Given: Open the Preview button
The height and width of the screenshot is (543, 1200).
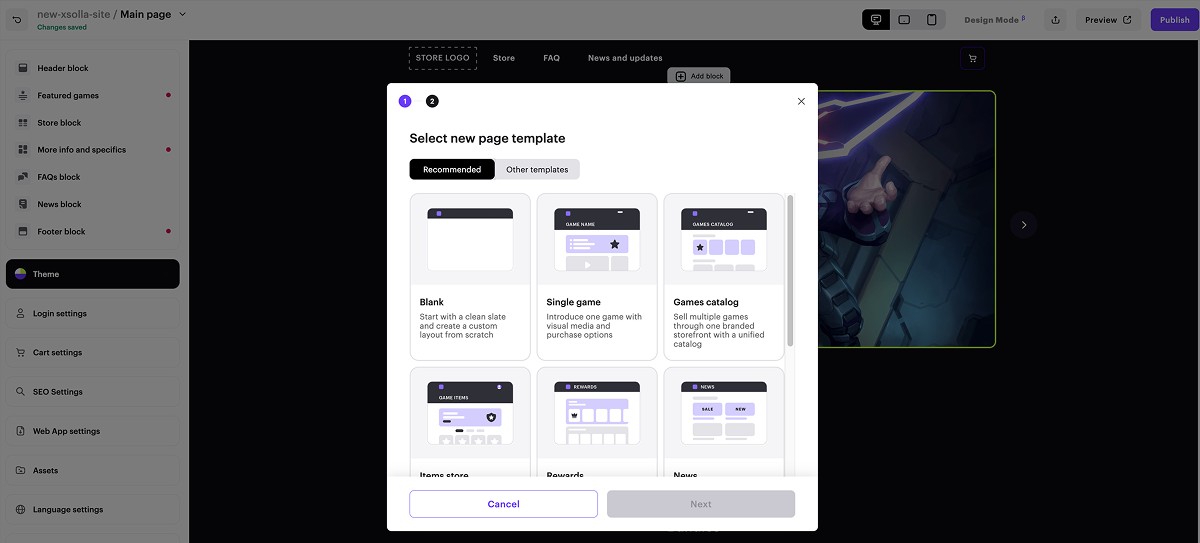Looking at the screenshot, I should click(x=1108, y=20).
